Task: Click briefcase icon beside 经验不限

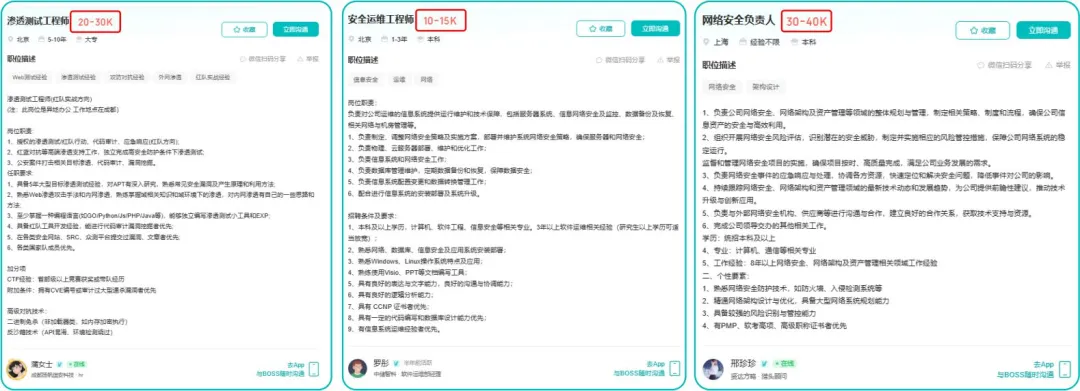Action: pos(743,42)
